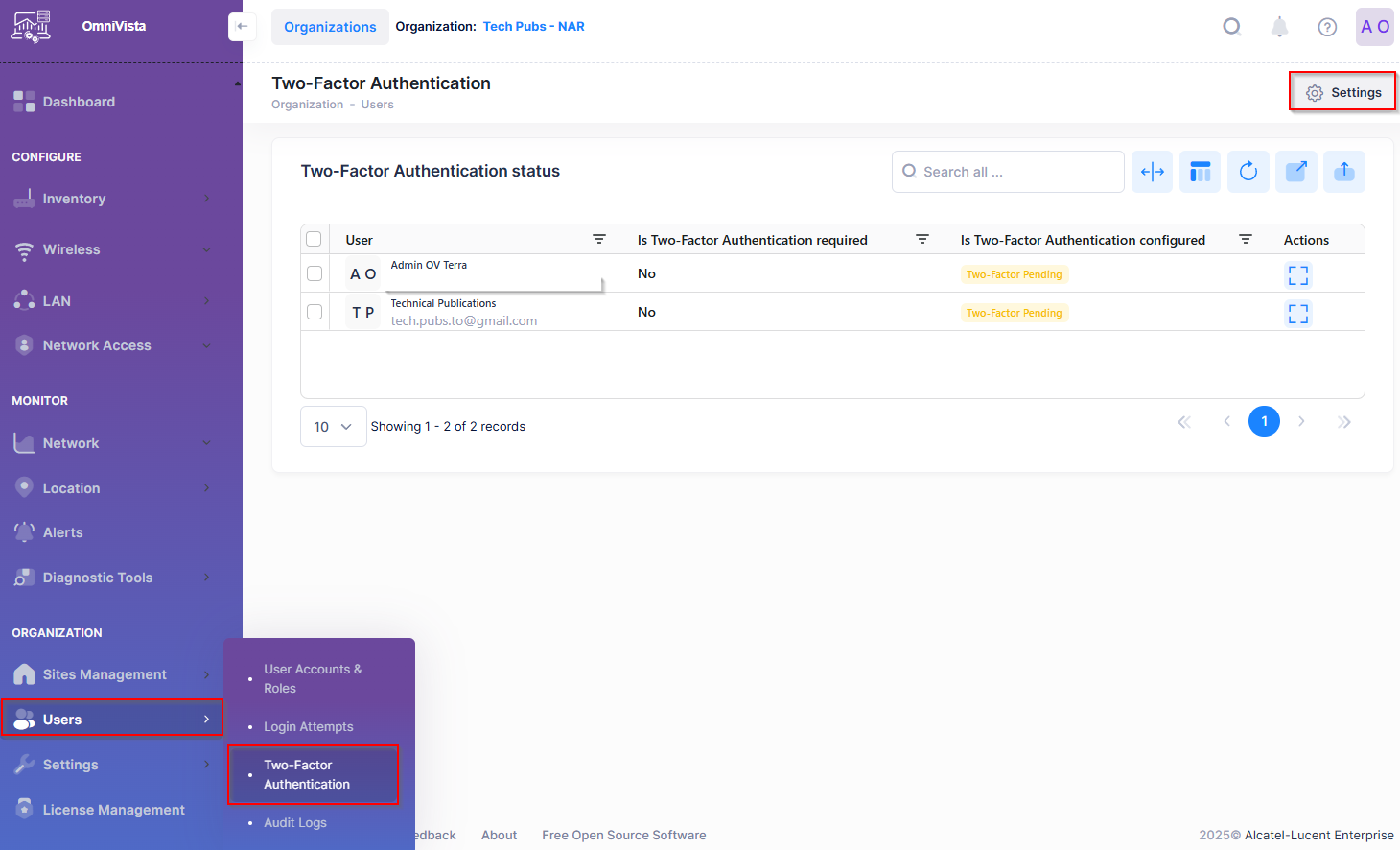Open the User column filter
The width and height of the screenshot is (1400, 850).
point(599,239)
